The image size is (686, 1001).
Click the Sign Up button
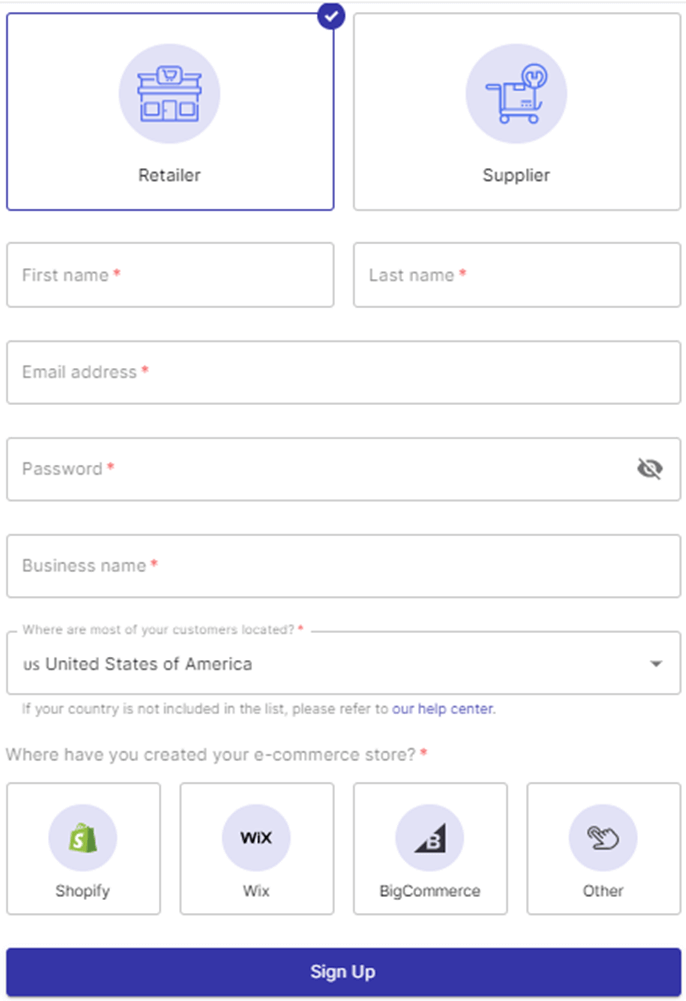(x=343, y=972)
